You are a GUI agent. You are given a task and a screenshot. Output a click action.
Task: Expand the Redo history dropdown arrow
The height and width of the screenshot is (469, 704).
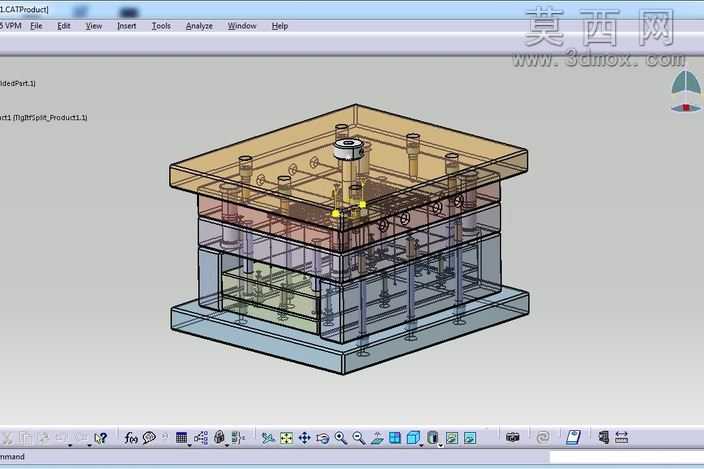(89, 445)
